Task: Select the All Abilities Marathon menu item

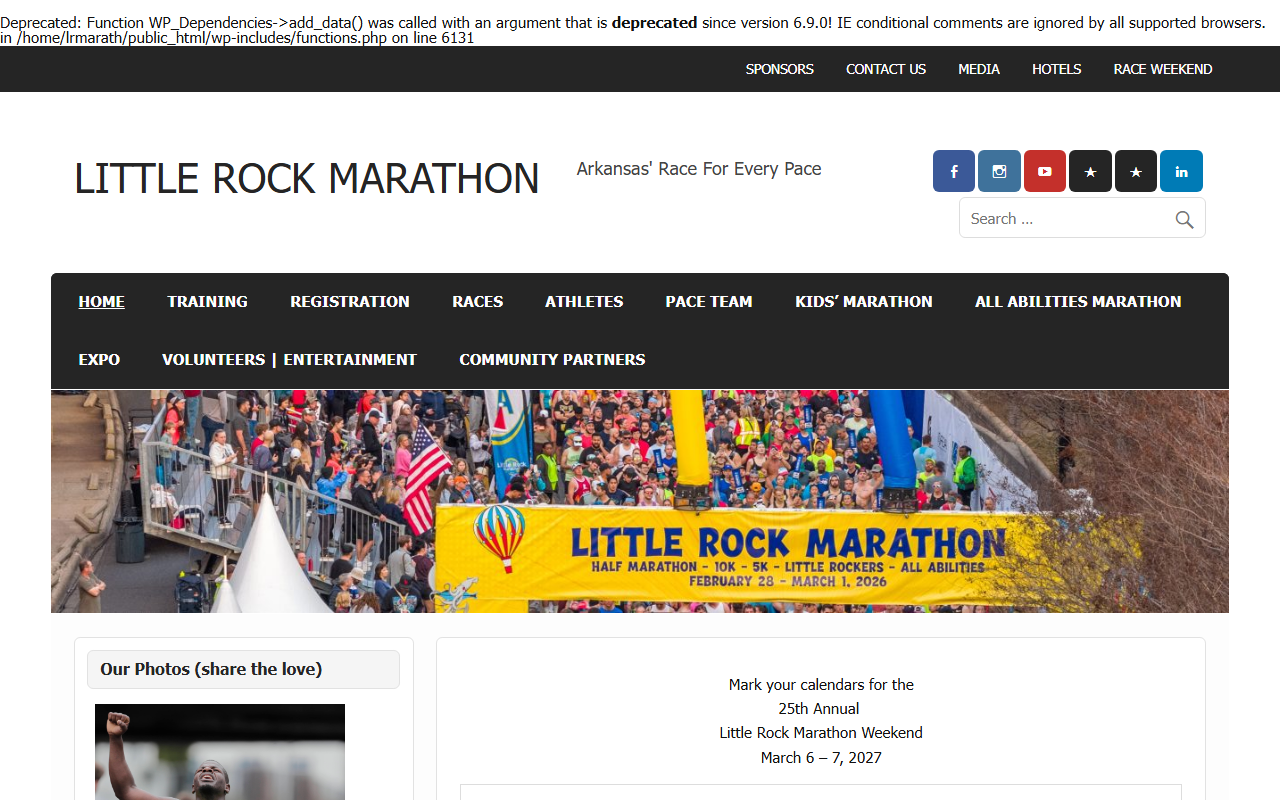Action: [1078, 301]
